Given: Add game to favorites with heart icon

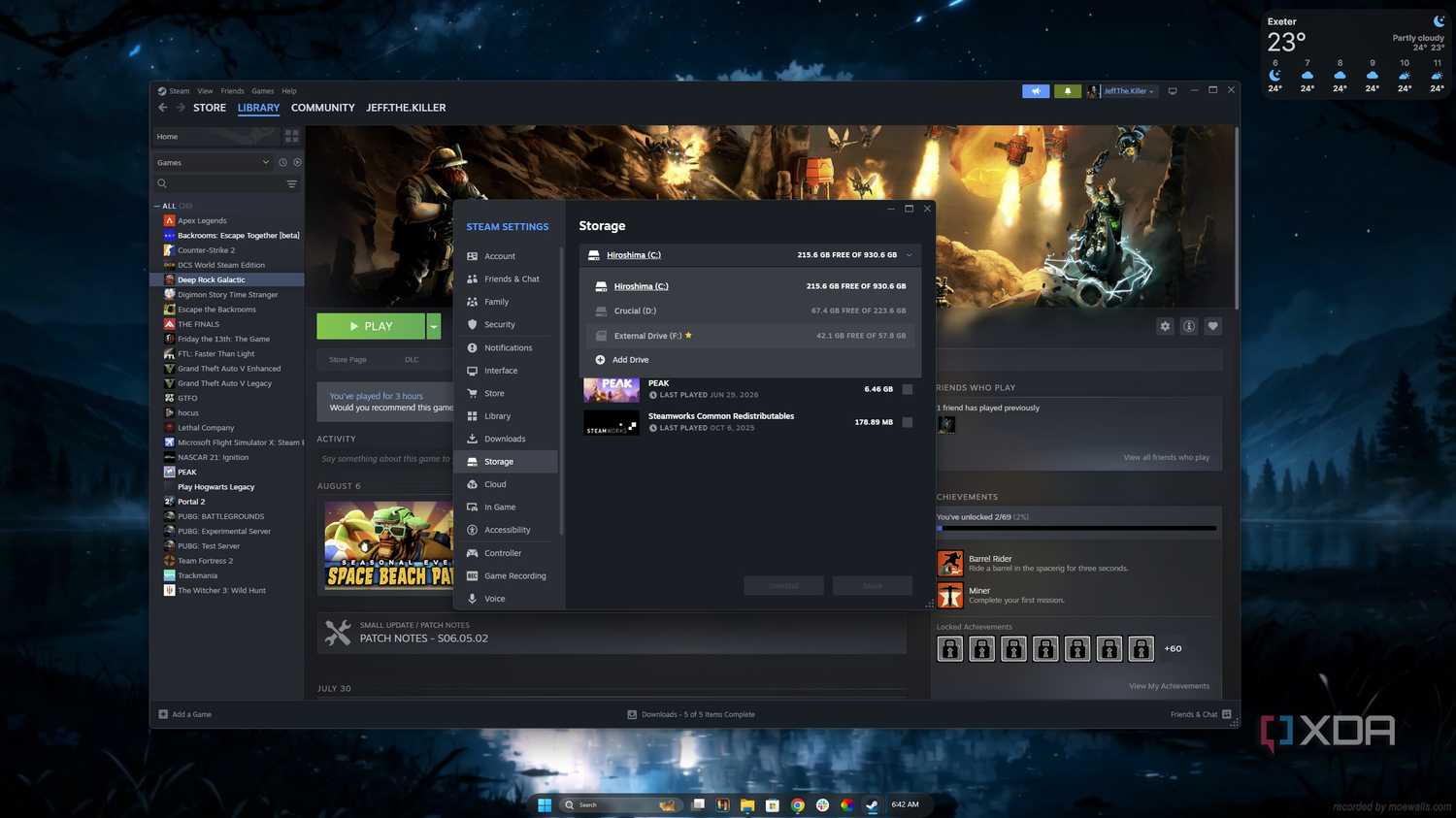Looking at the screenshot, I should 1212,326.
